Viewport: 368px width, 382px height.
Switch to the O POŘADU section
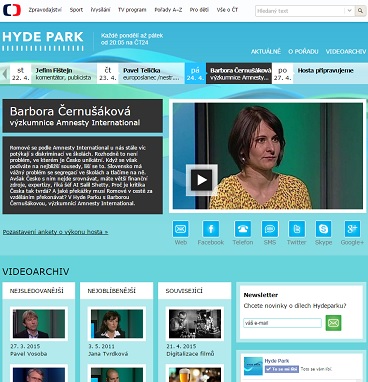[303, 51]
